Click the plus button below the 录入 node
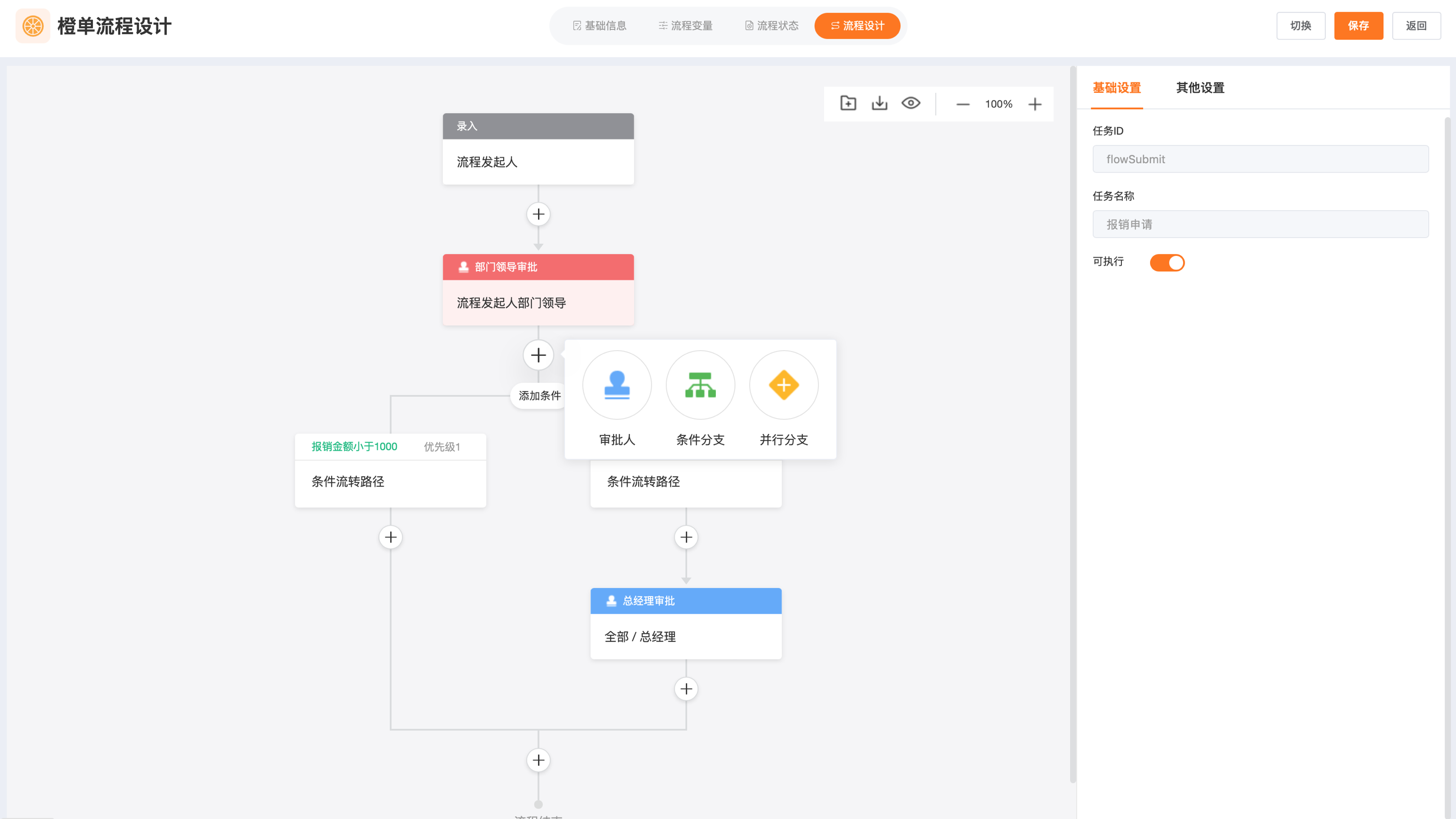 [538, 214]
